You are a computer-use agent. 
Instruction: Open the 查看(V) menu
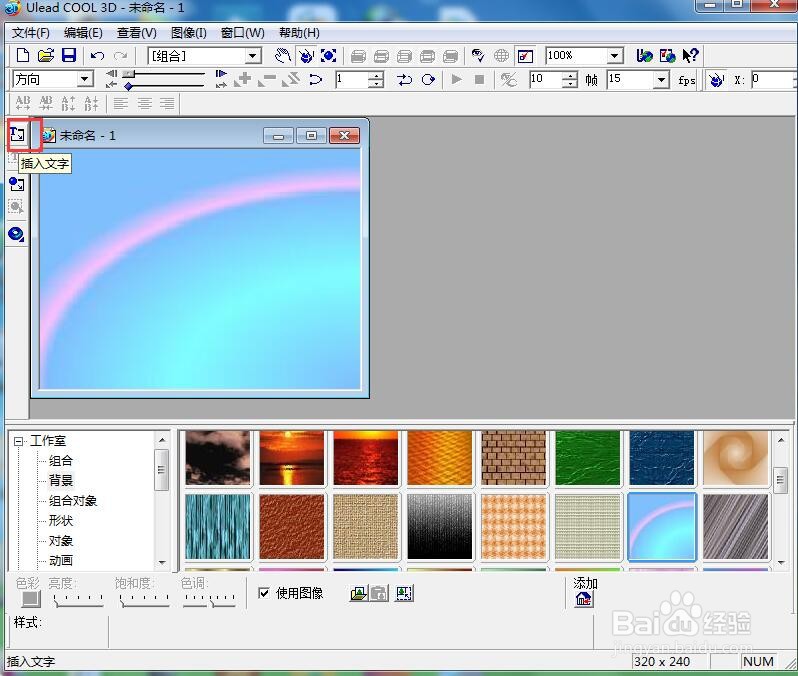pos(136,33)
